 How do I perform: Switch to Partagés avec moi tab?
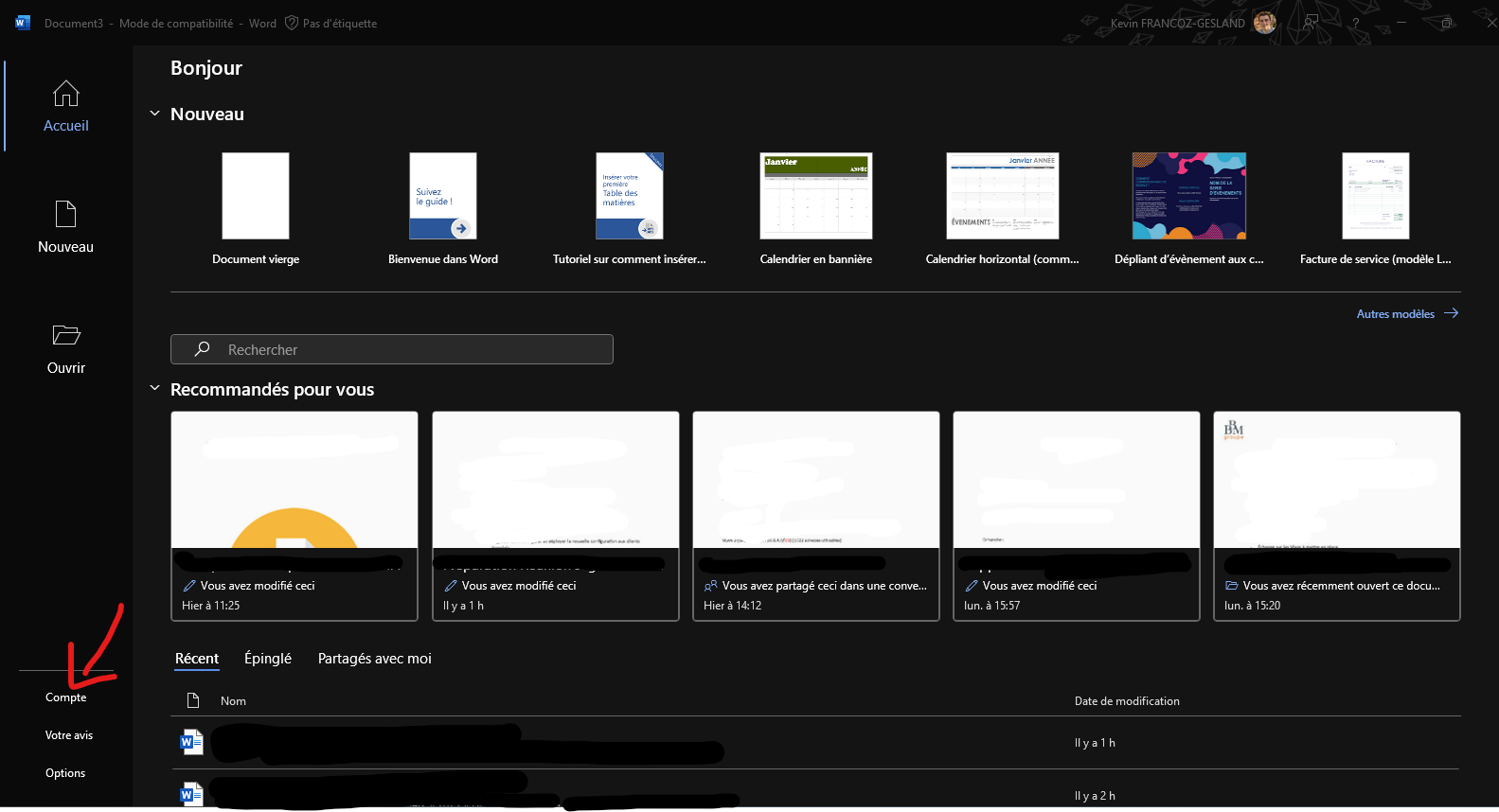click(x=374, y=659)
